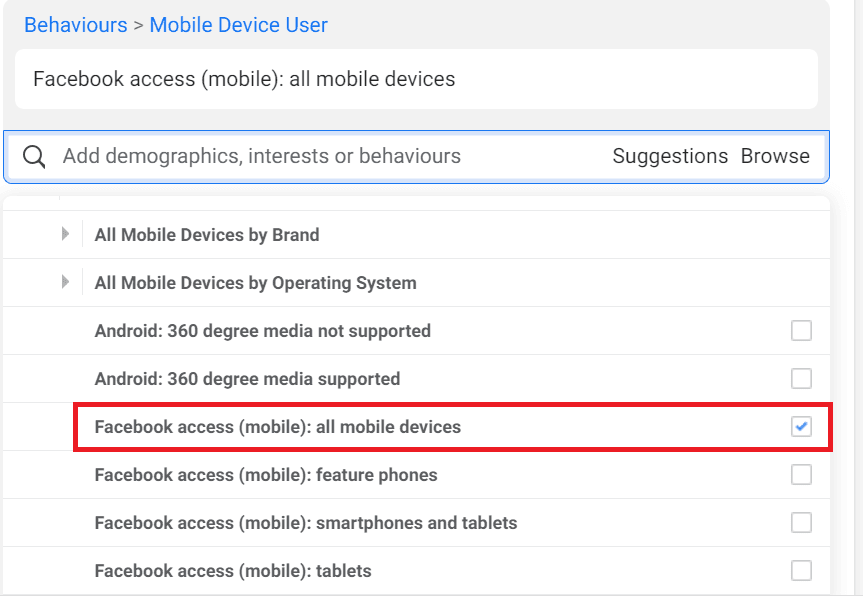Uncheck Facebook access (mobile): all mobile devices

point(801,426)
